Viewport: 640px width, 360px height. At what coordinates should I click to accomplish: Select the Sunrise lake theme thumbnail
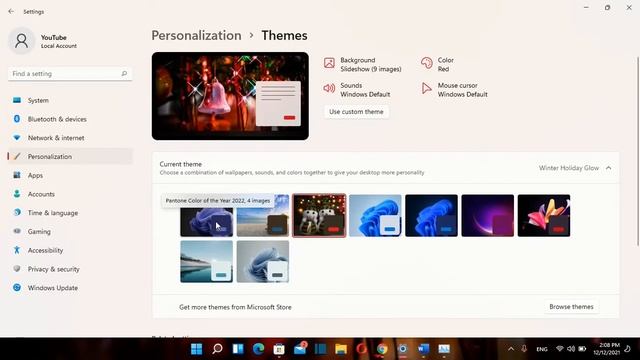tap(207, 261)
